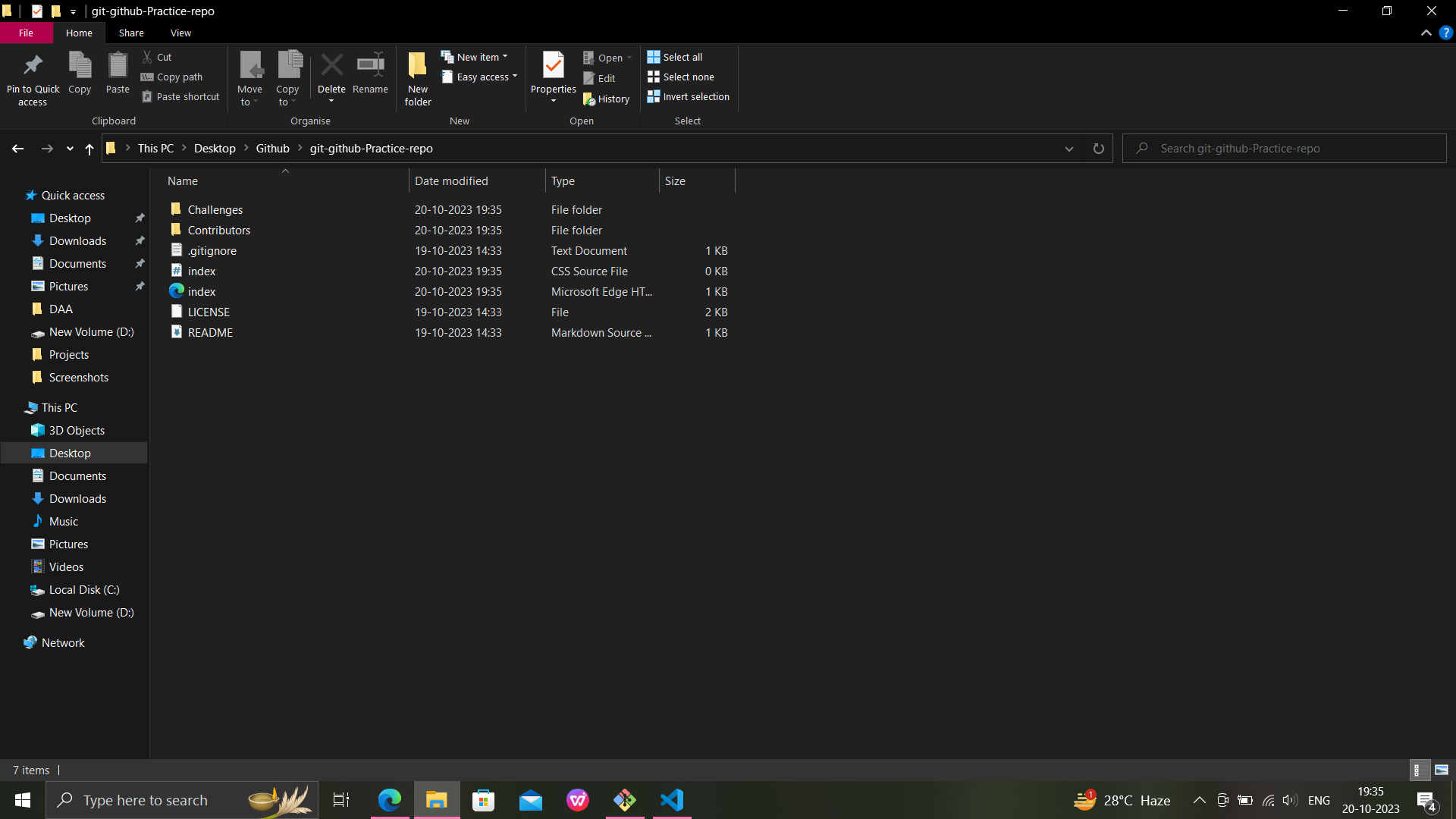Switch to the Share ribbon tab
This screenshot has height=819, width=1456.
131,33
